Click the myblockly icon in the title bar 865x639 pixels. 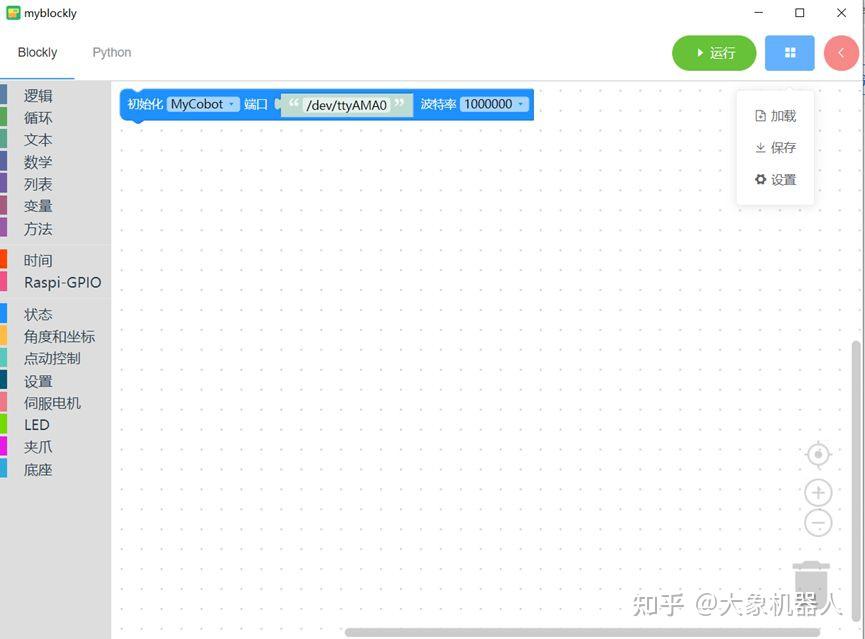coord(12,14)
